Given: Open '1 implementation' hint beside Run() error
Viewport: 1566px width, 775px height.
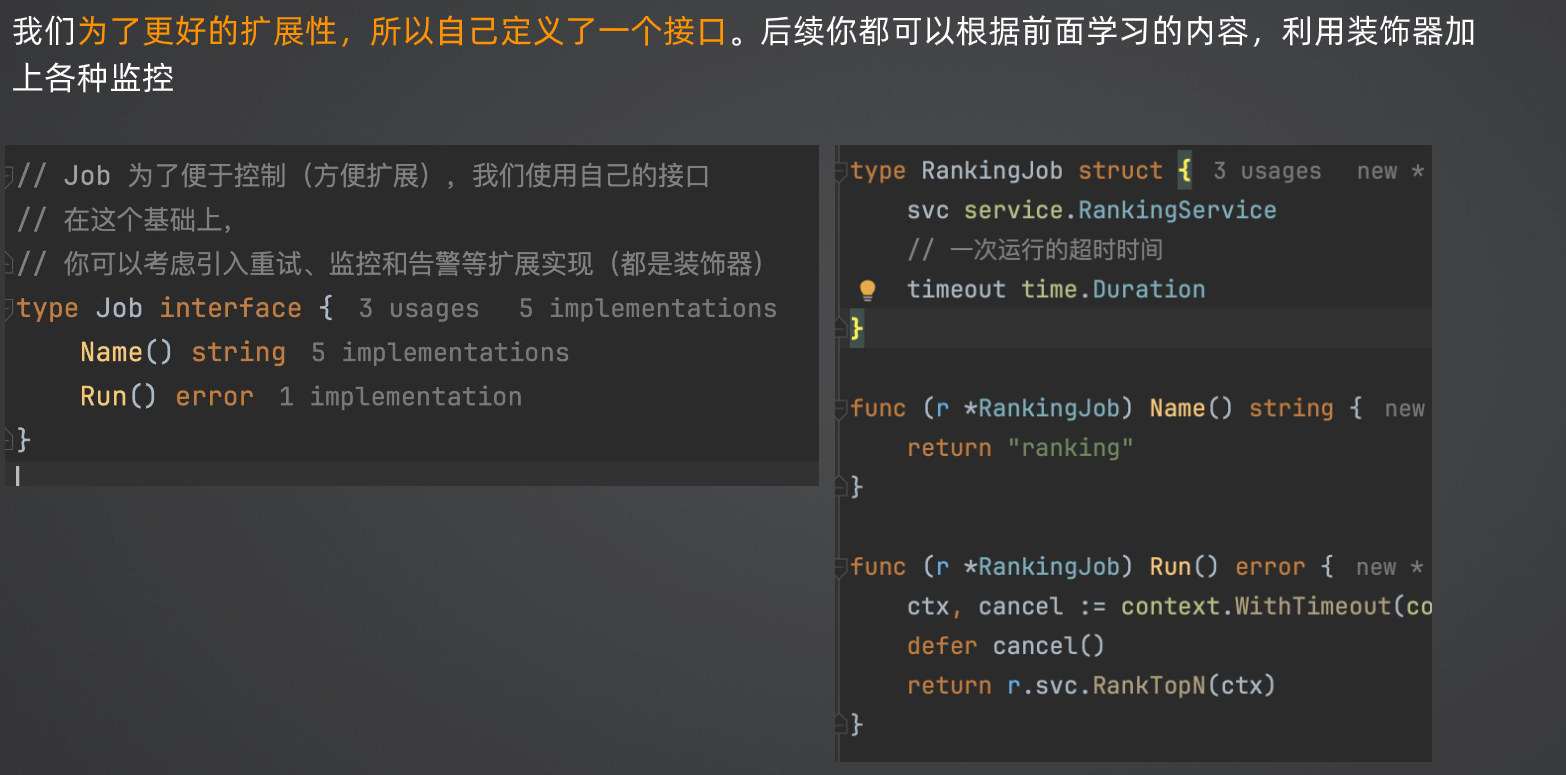Looking at the screenshot, I should click(400, 396).
